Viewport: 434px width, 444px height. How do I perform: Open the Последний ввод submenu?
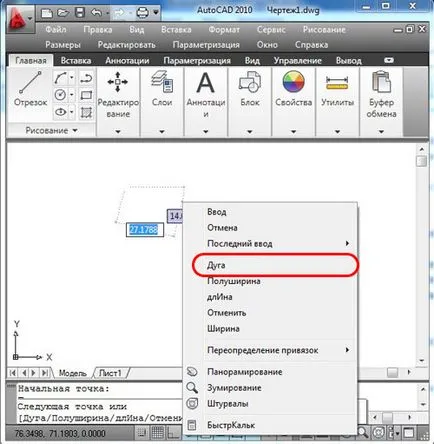271,244
